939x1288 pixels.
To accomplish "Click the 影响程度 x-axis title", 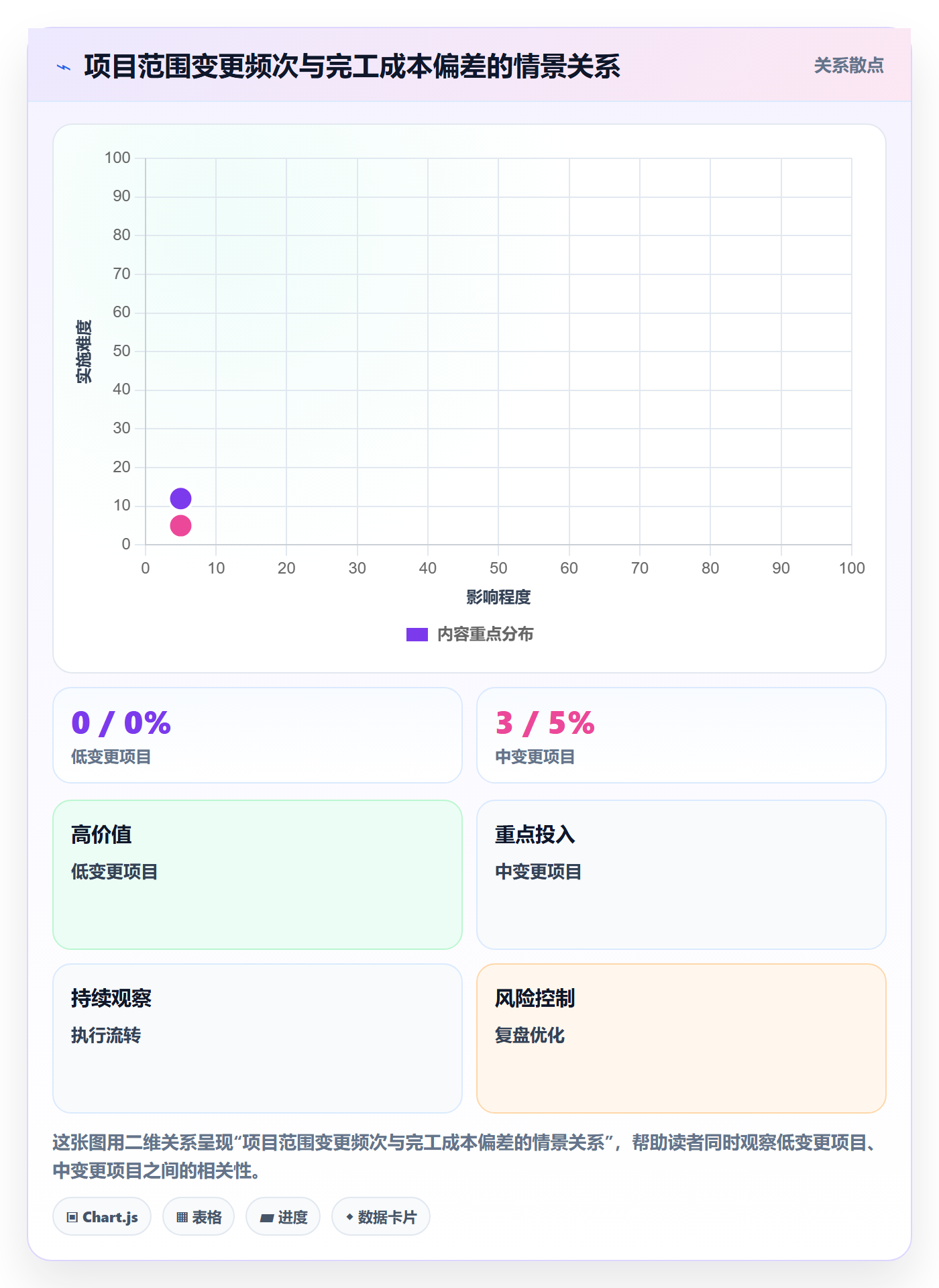I will 498,597.
